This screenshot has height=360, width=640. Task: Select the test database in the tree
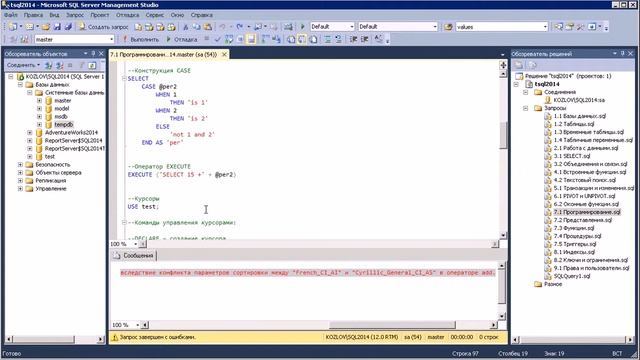pyautogui.click(x=50, y=157)
